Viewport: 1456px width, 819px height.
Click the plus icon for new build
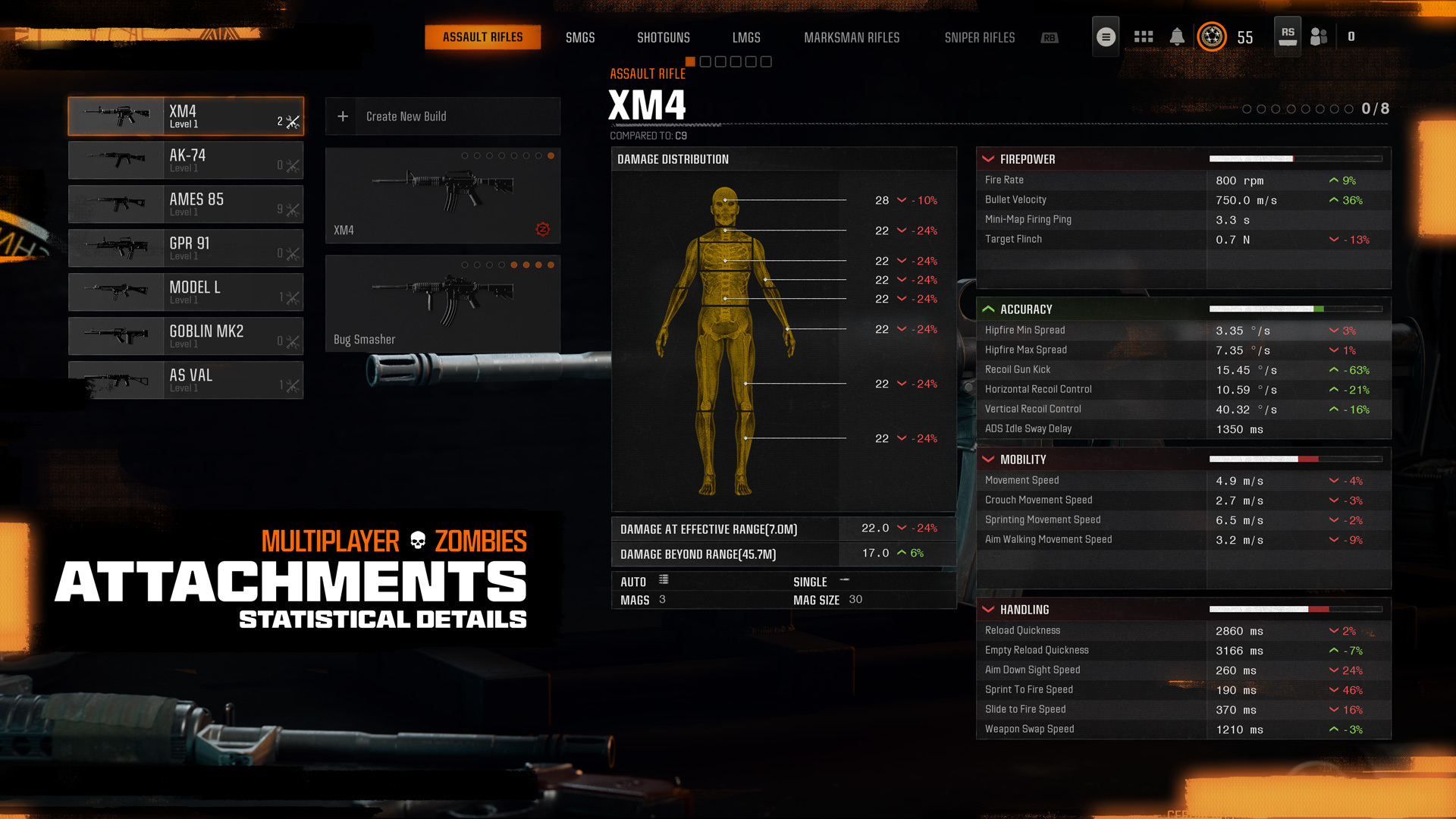point(343,117)
